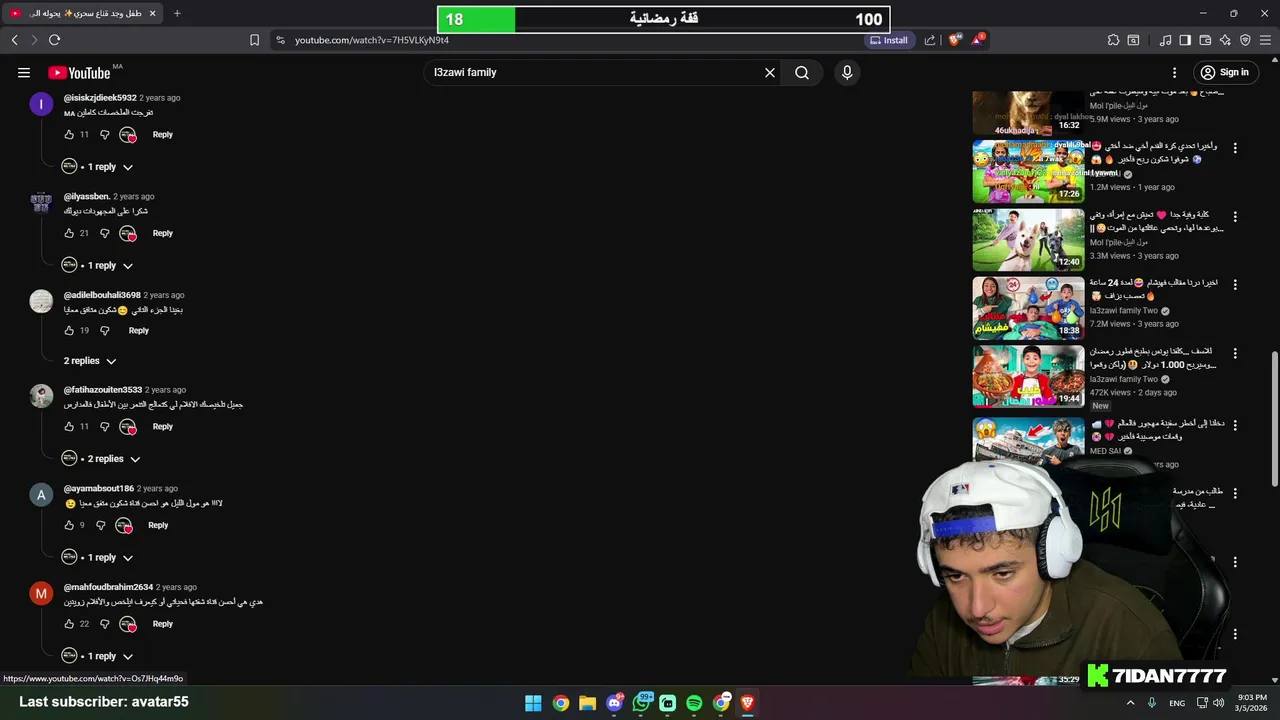Open Brave VPN shield icon

[1245, 40]
